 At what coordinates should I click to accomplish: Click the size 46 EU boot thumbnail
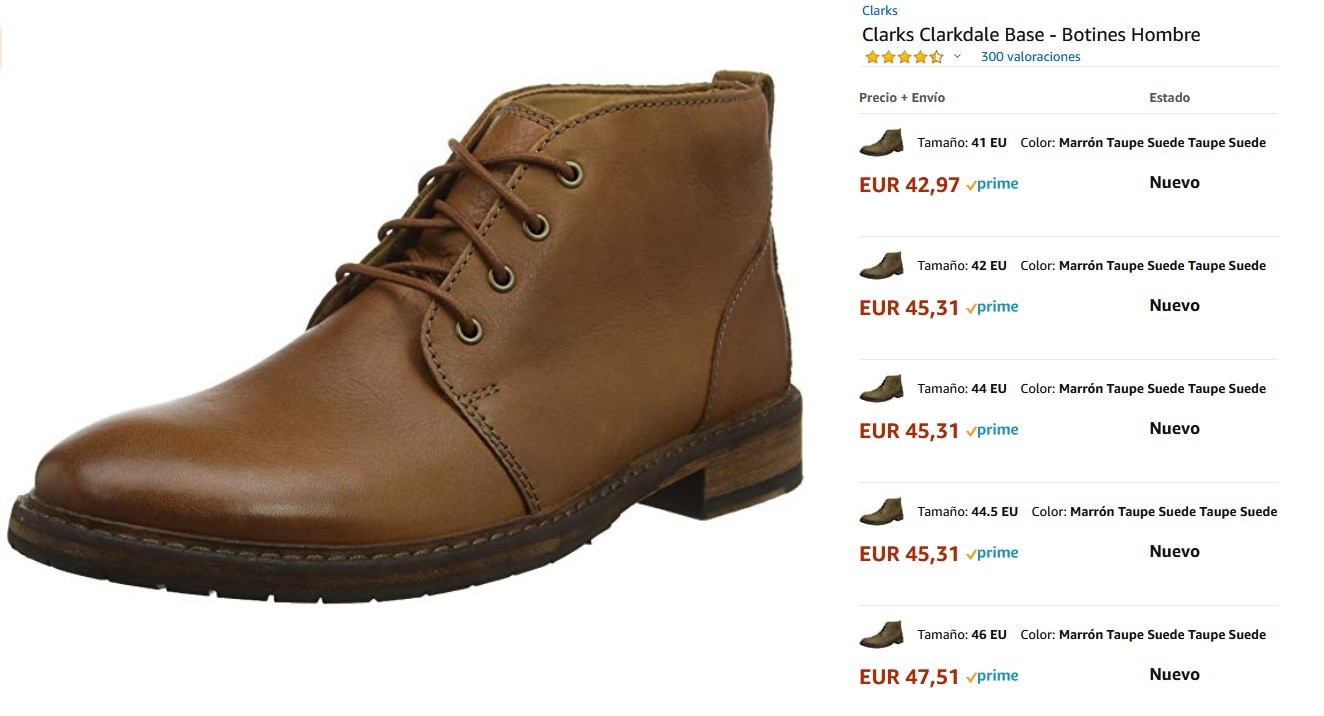(881, 634)
